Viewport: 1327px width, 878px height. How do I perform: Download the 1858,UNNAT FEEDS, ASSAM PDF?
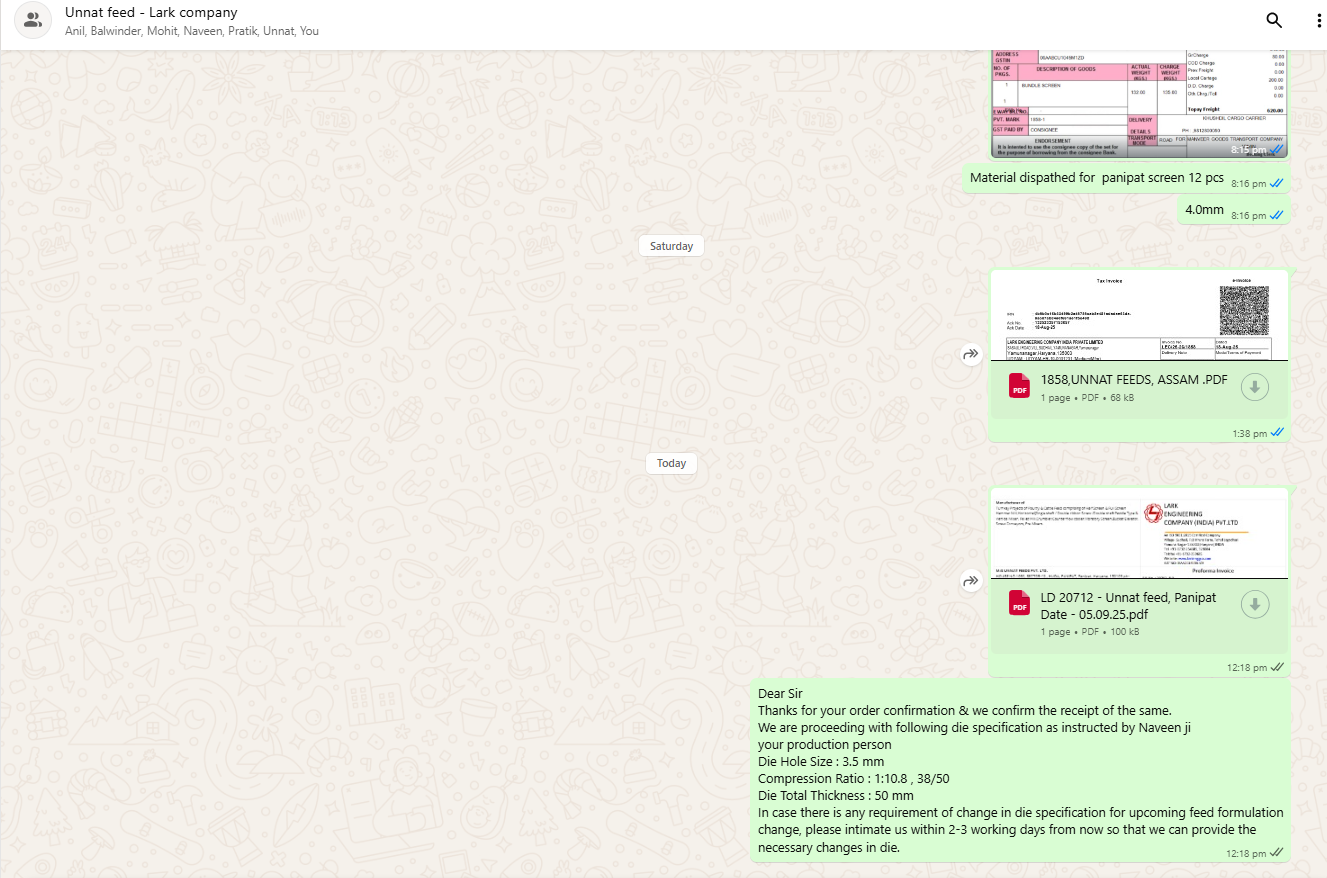click(1254, 387)
